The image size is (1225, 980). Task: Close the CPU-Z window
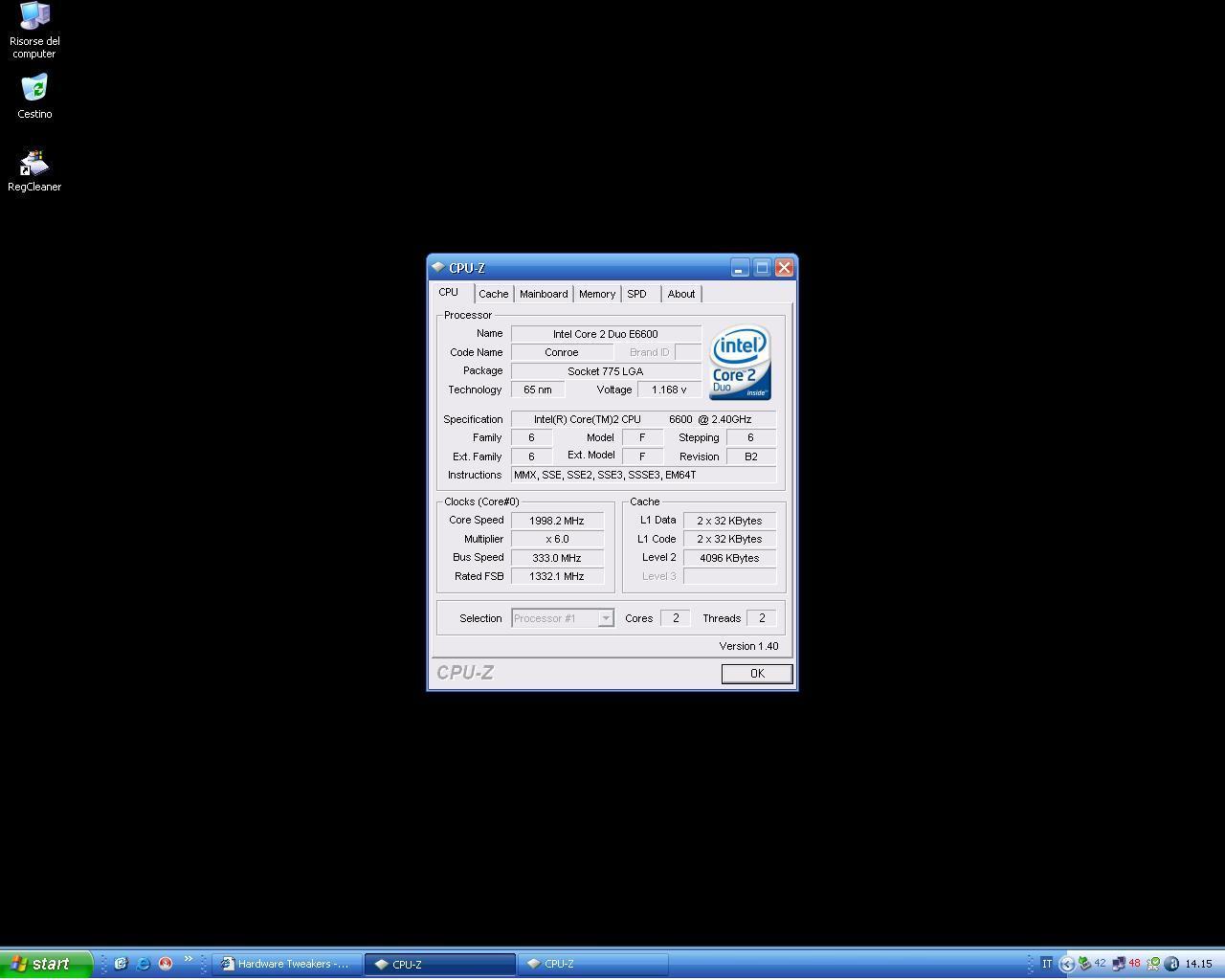tap(784, 268)
